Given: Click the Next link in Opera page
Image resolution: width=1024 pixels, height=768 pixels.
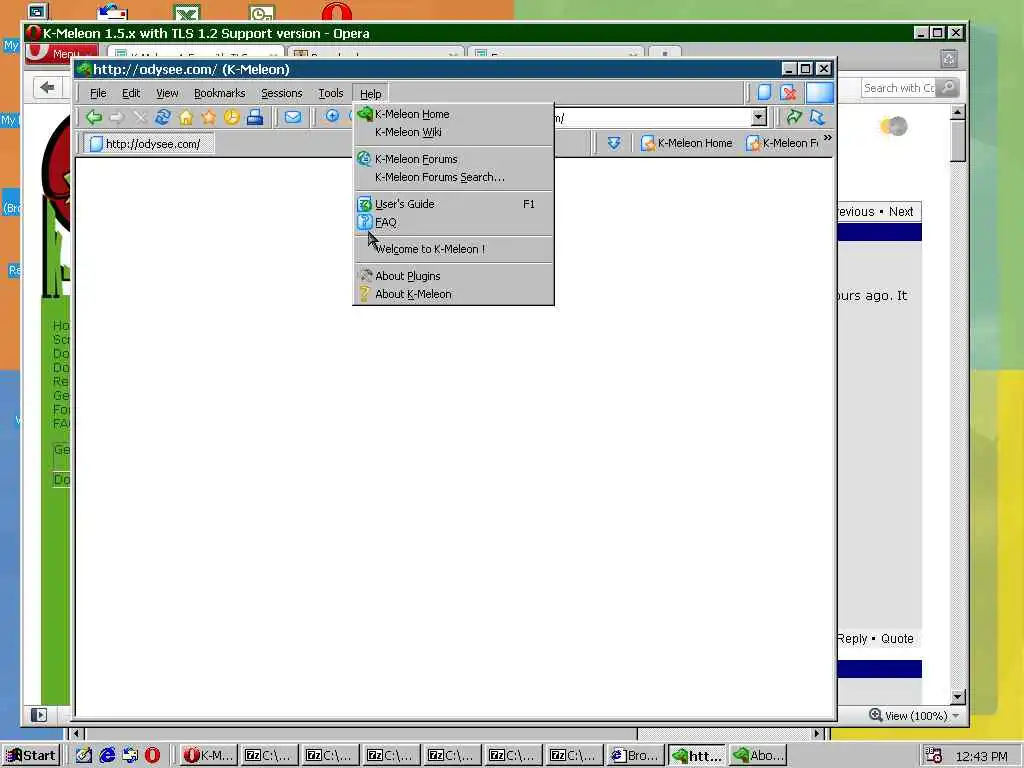Looking at the screenshot, I should 901,212.
